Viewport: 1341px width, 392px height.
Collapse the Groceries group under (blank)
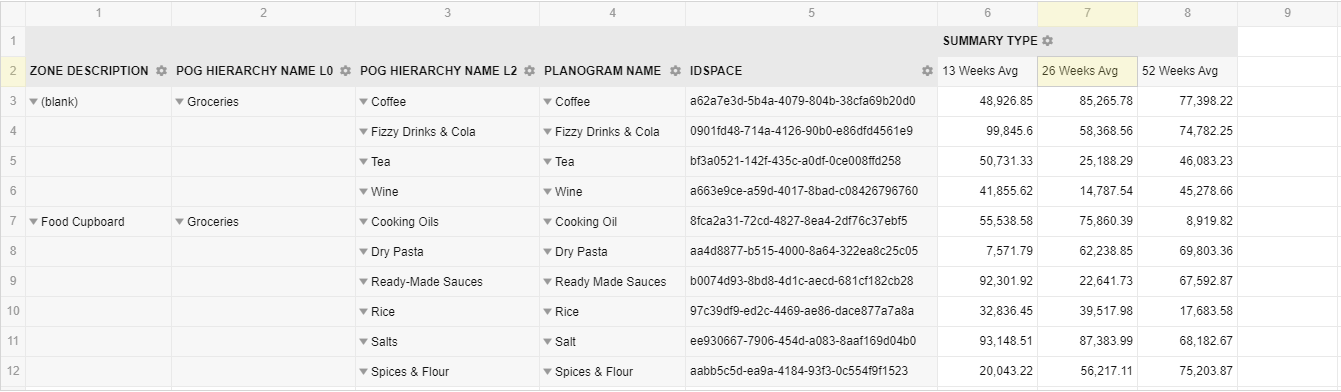coord(180,102)
